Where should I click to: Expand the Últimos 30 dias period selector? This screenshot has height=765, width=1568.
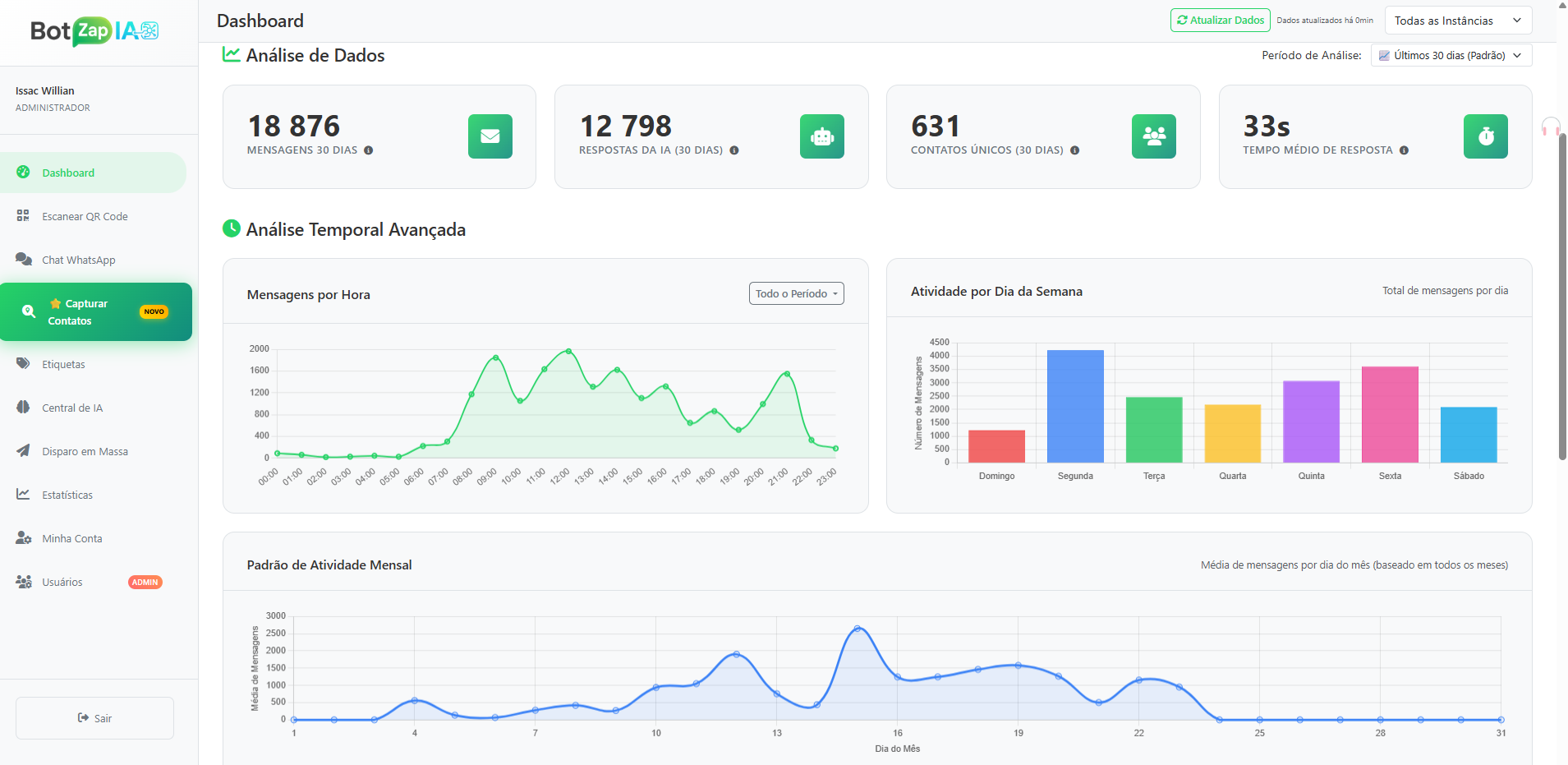pos(1451,56)
